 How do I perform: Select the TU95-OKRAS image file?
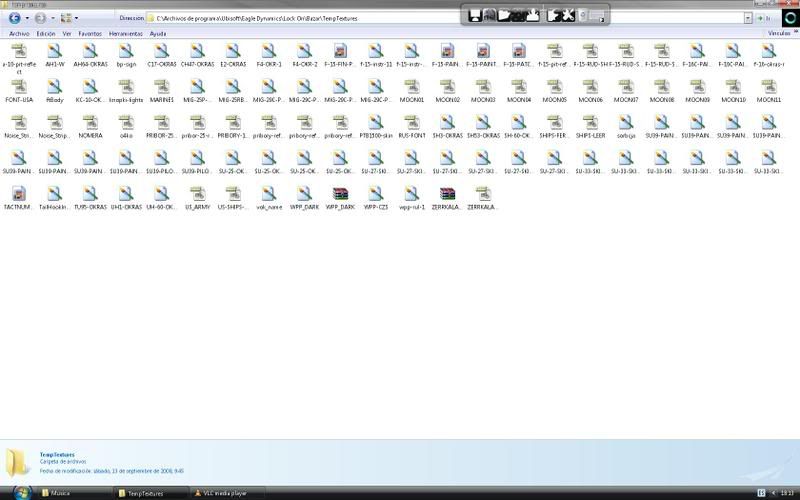pyautogui.click(x=90, y=198)
